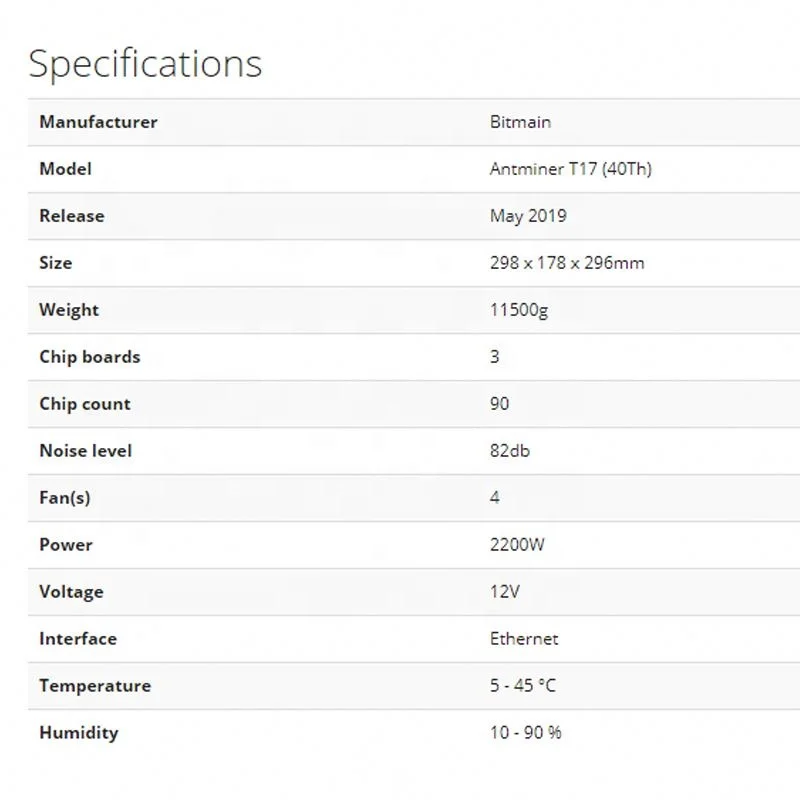Select the Ethernet interface value

coord(524,639)
